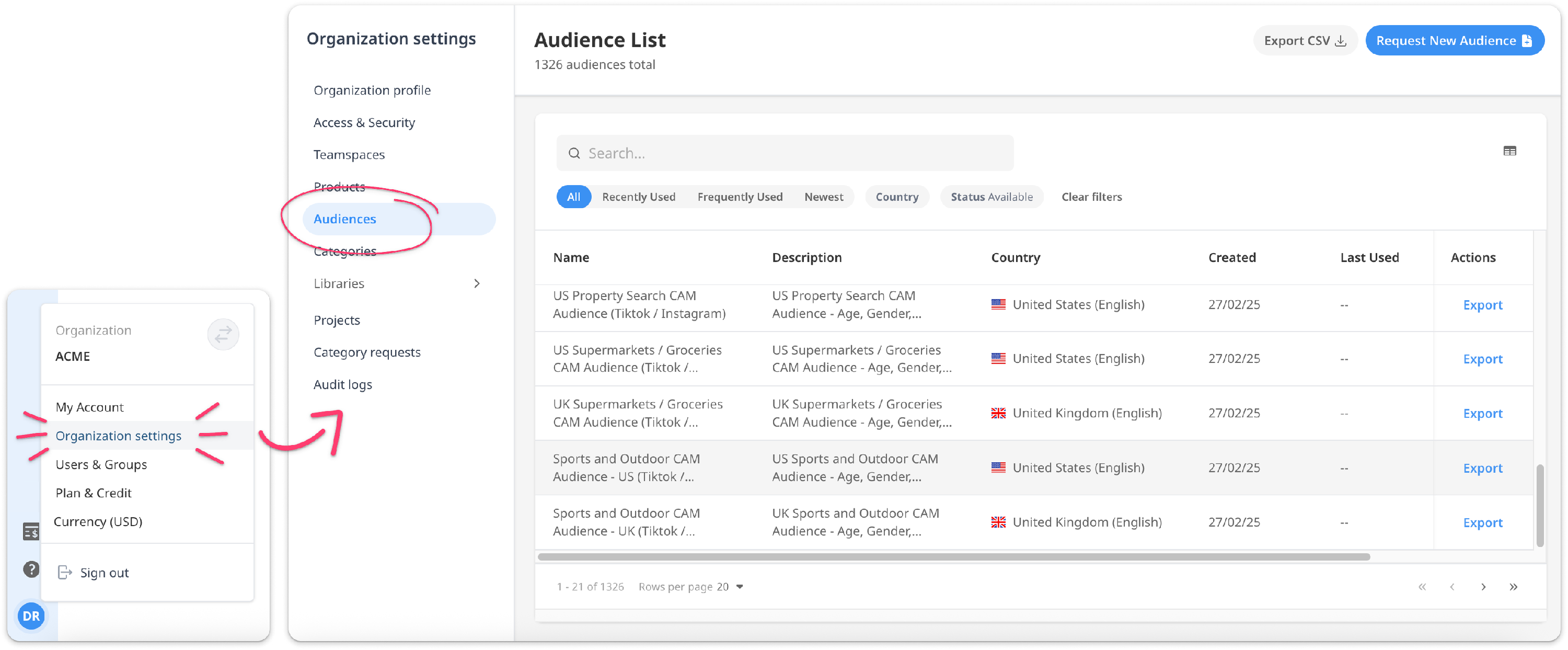
Task: Go to next page of audiences
Action: 1483,587
